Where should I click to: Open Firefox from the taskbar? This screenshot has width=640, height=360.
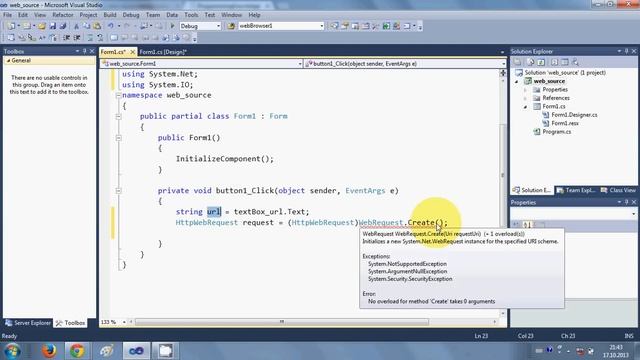pyautogui.click(x=49, y=351)
